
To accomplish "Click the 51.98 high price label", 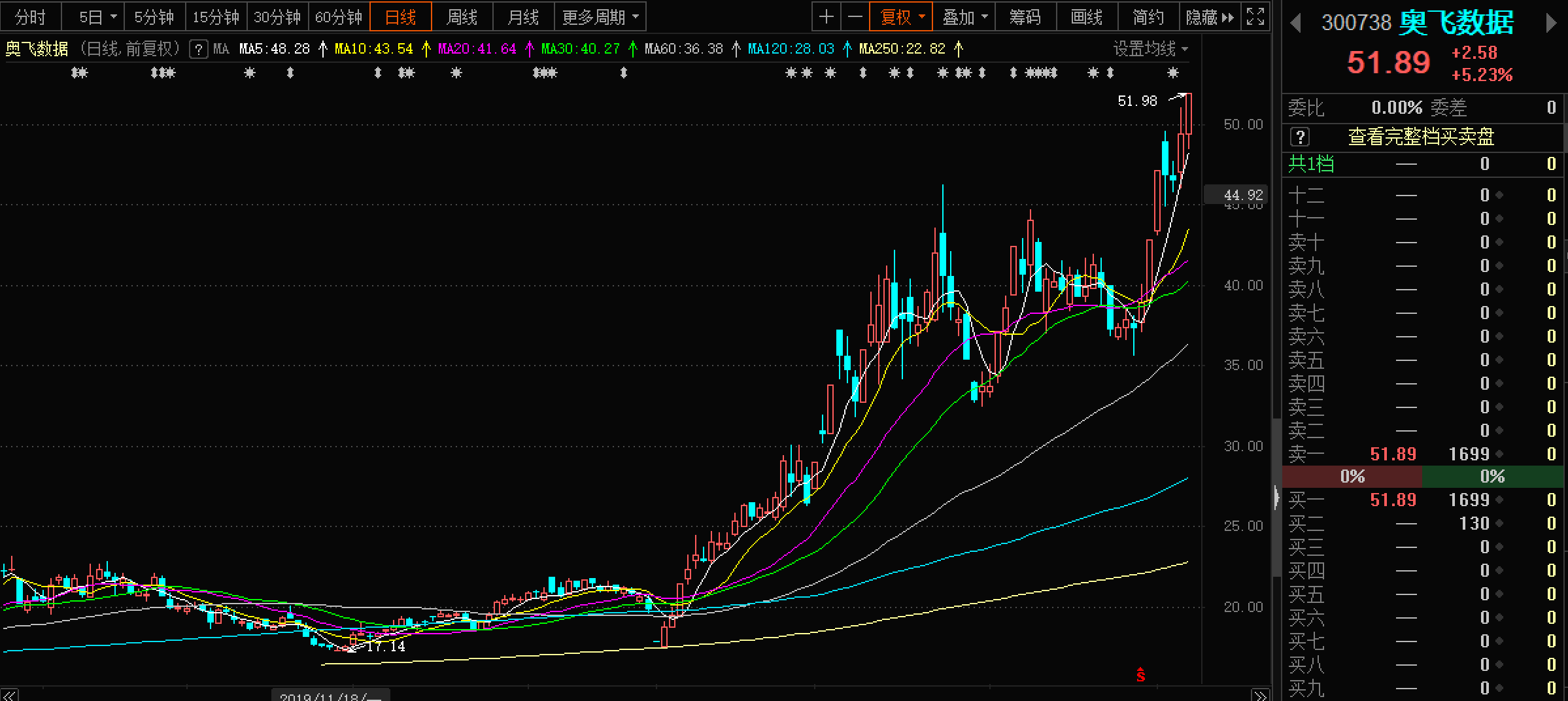I will [x=1137, y=101].
